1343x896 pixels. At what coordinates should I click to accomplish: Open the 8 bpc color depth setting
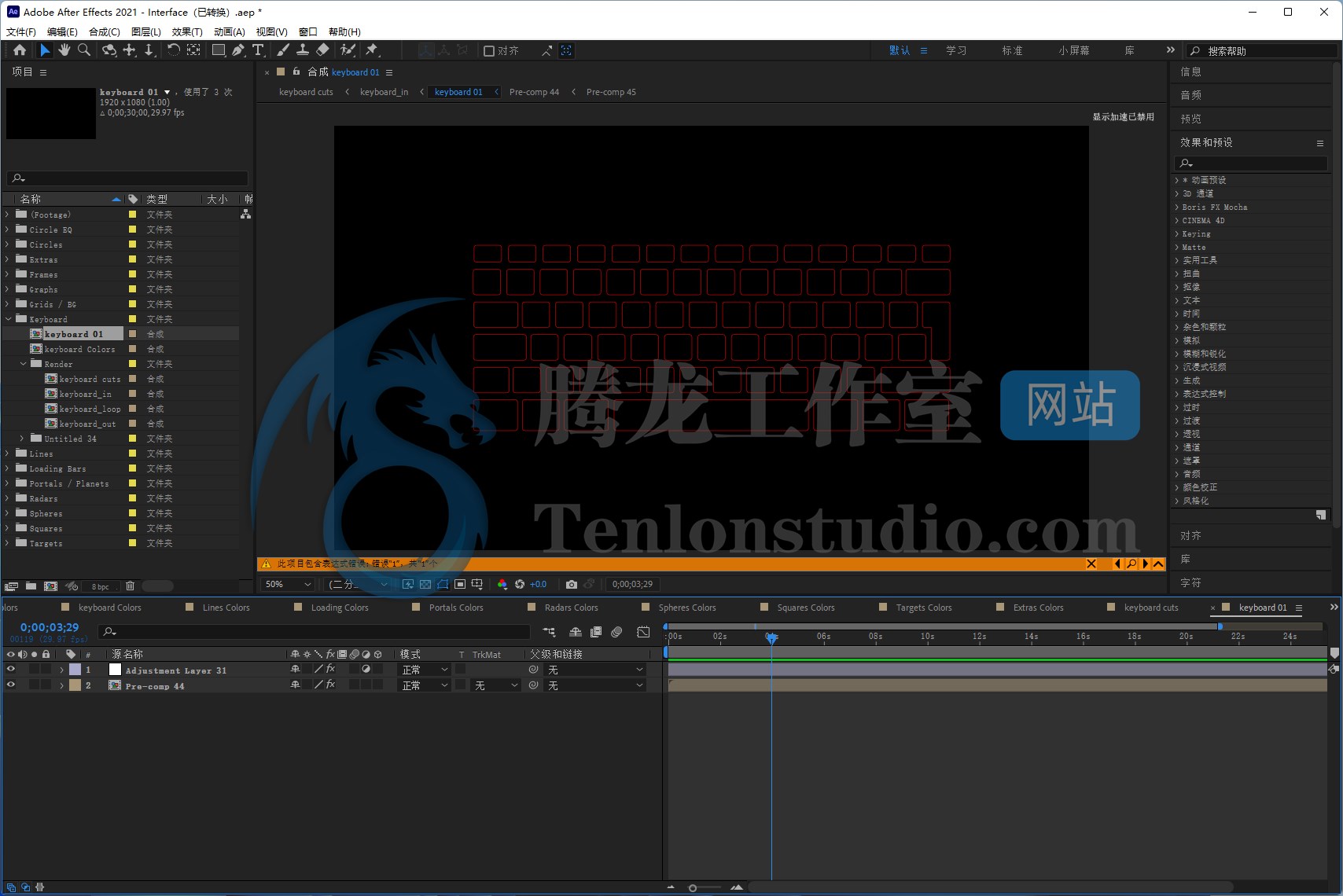tap(101, 586)
